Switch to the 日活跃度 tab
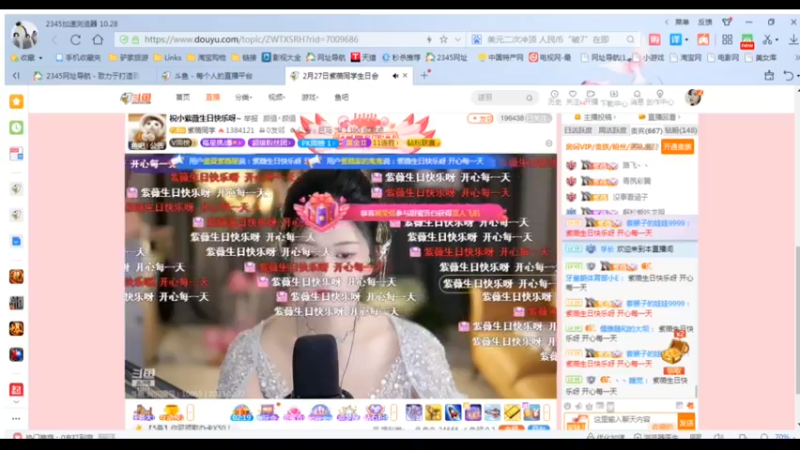 578,131
